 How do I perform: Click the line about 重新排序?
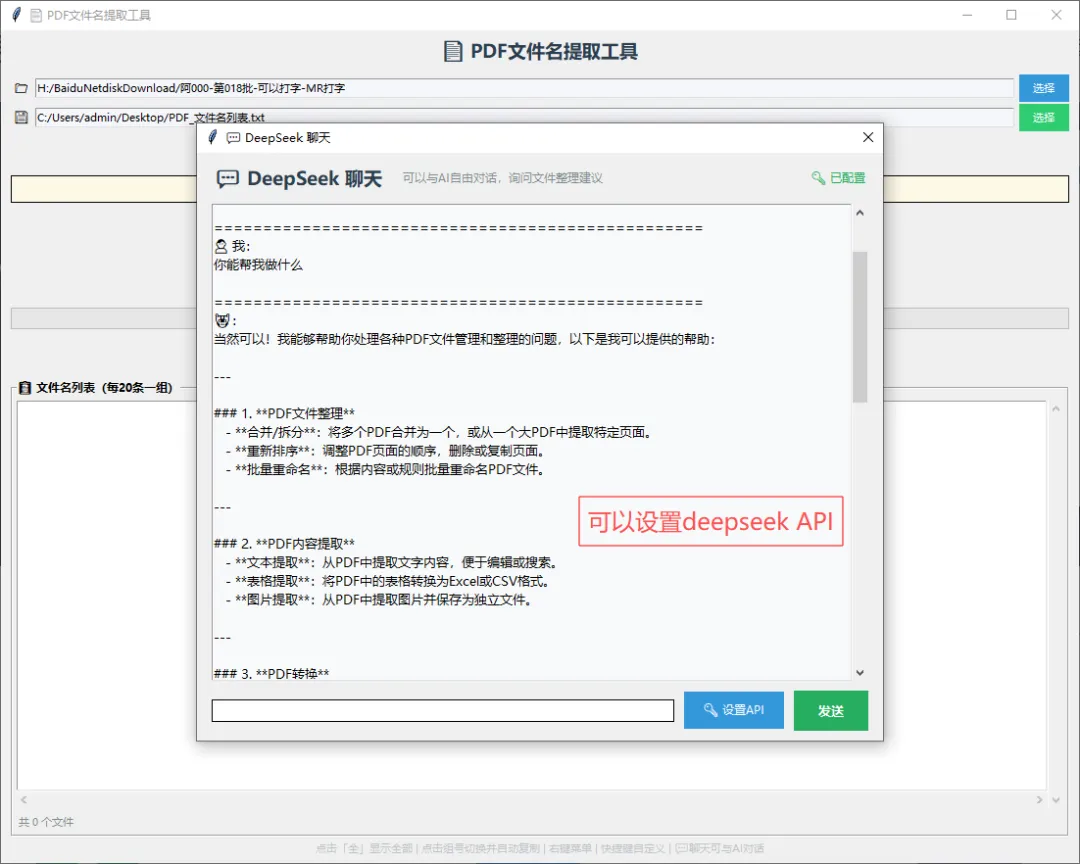[x=386, y=451]
